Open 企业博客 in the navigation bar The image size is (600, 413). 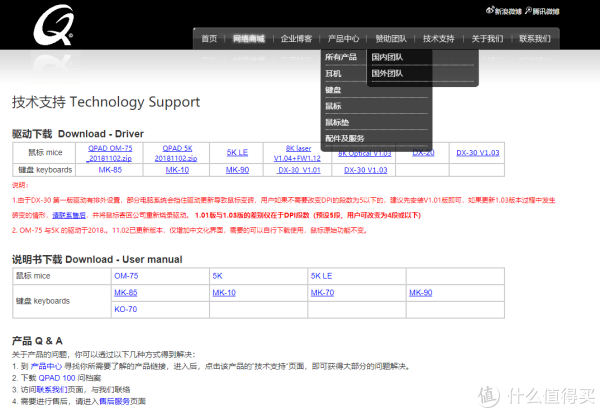(296, 38)
